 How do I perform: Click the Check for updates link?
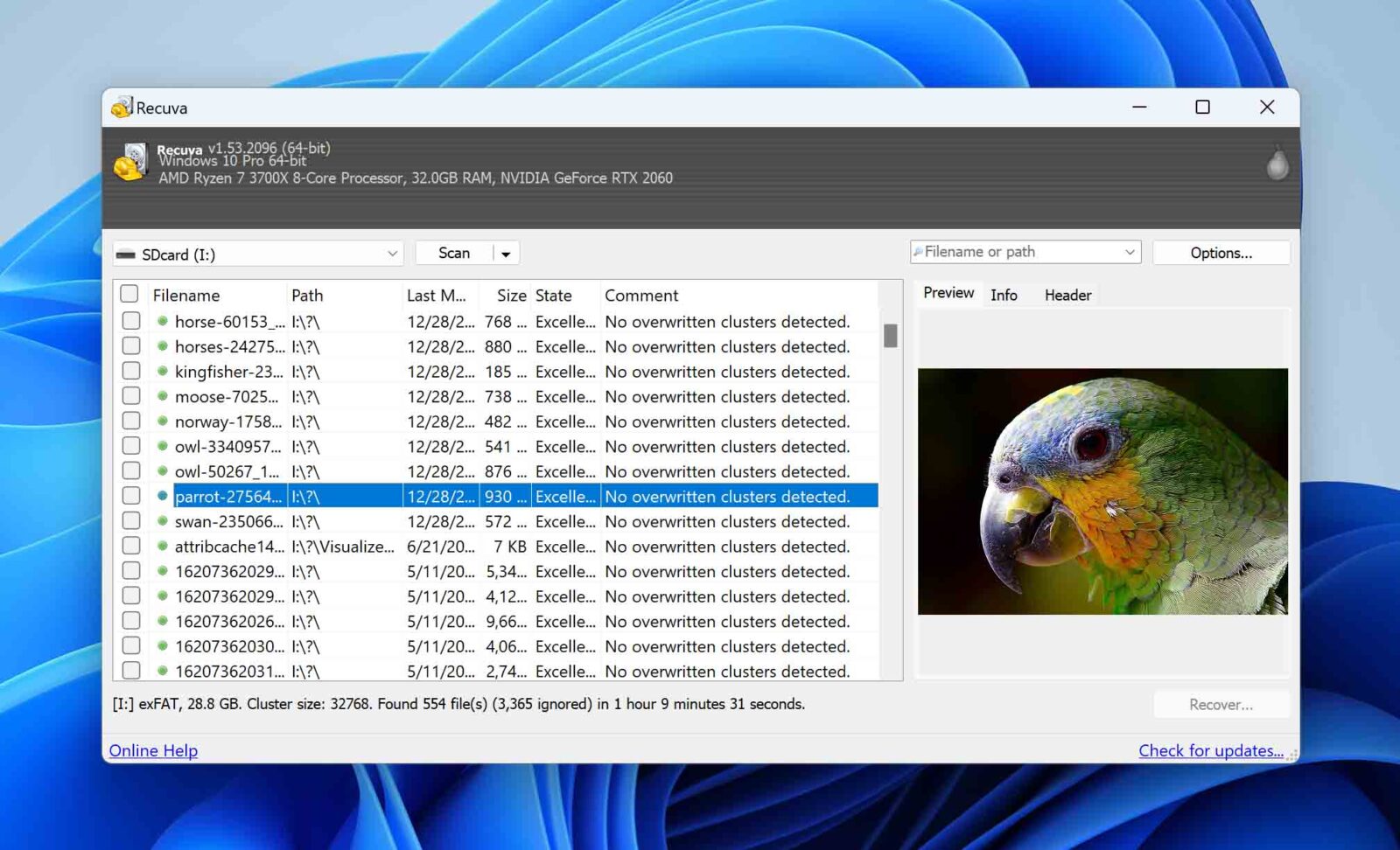tap(1209, 750)
